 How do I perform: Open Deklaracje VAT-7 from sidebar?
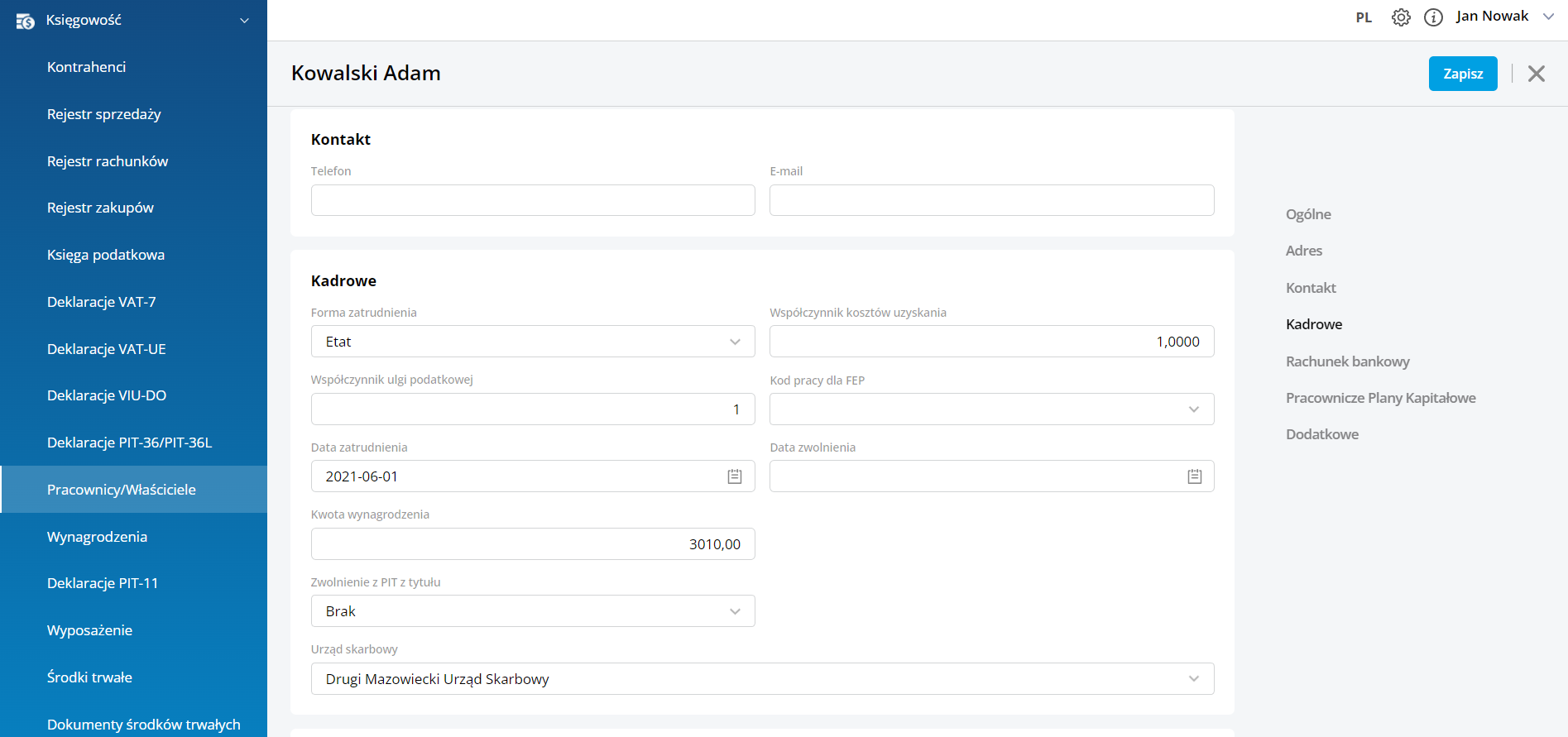tap(101, 302)
